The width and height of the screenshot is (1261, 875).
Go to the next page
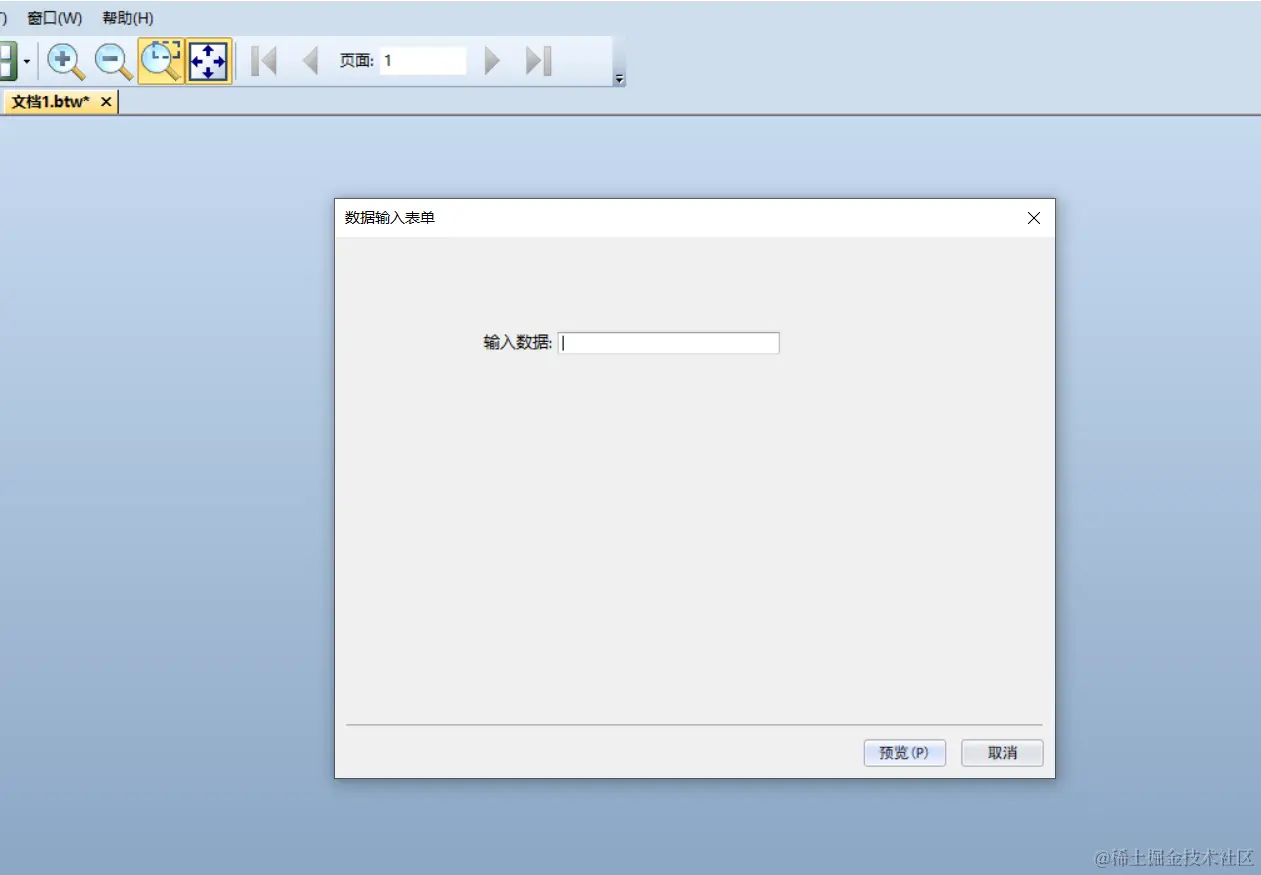click(491, 61)
